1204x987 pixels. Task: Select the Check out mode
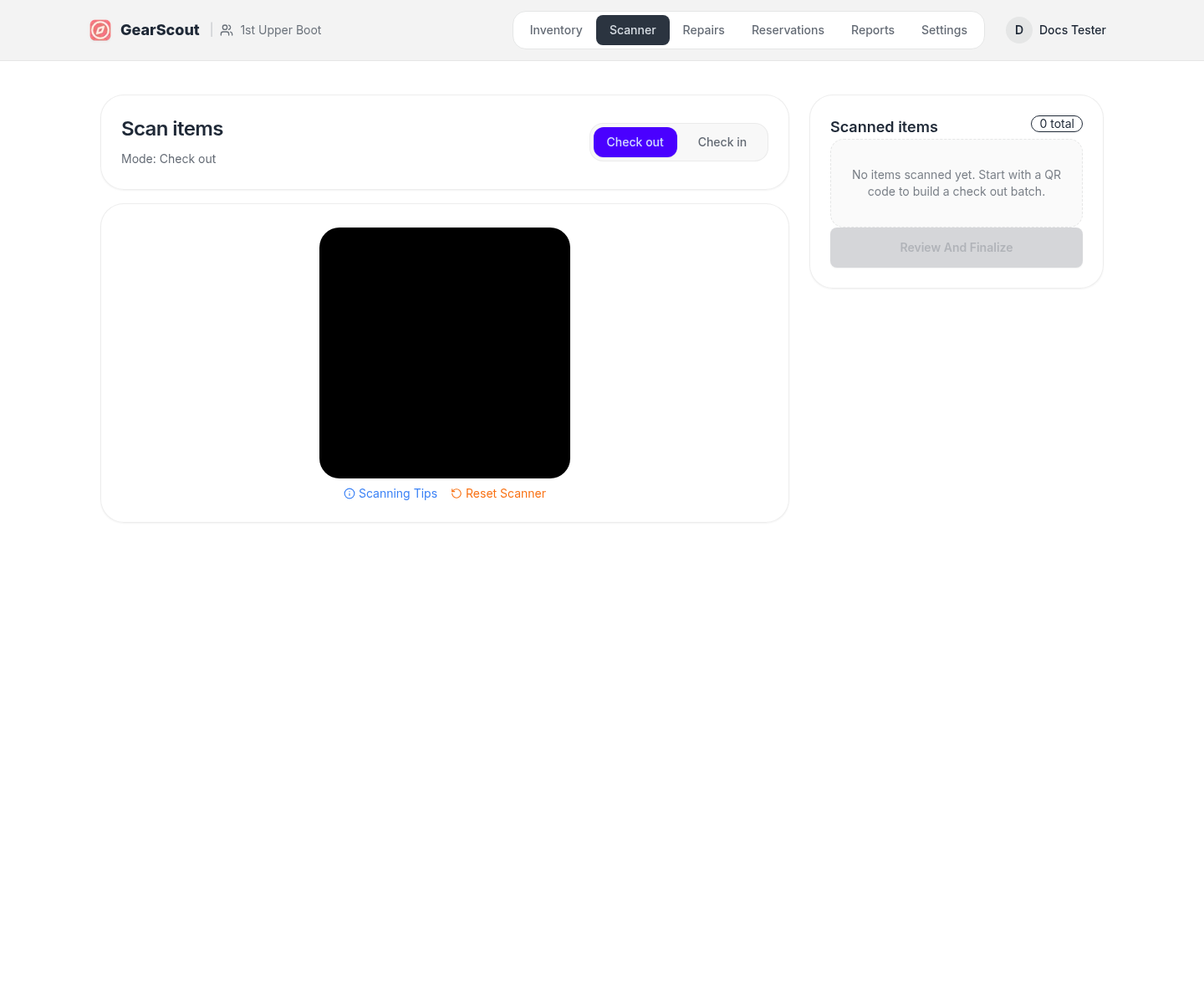tap(635, 142)
